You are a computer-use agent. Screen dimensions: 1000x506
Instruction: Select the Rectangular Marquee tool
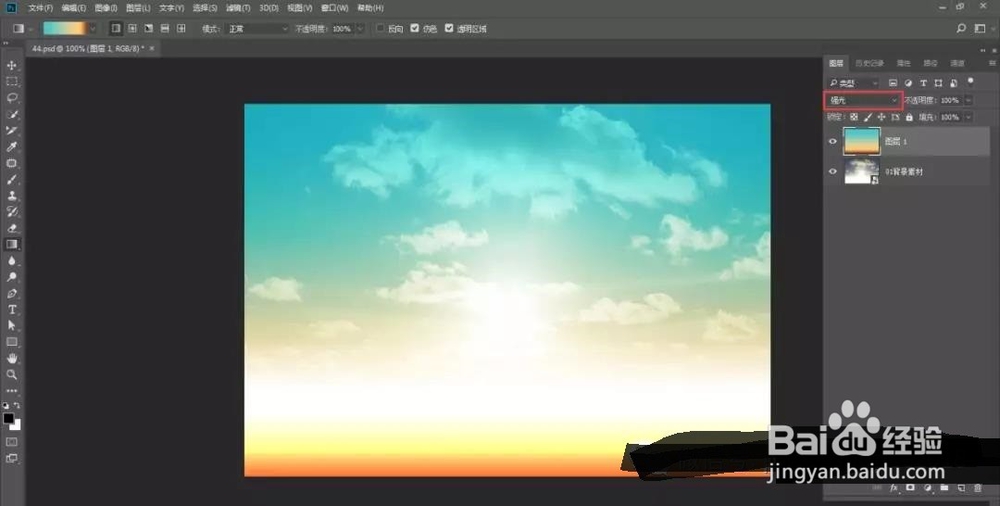(x=12, y=82)
